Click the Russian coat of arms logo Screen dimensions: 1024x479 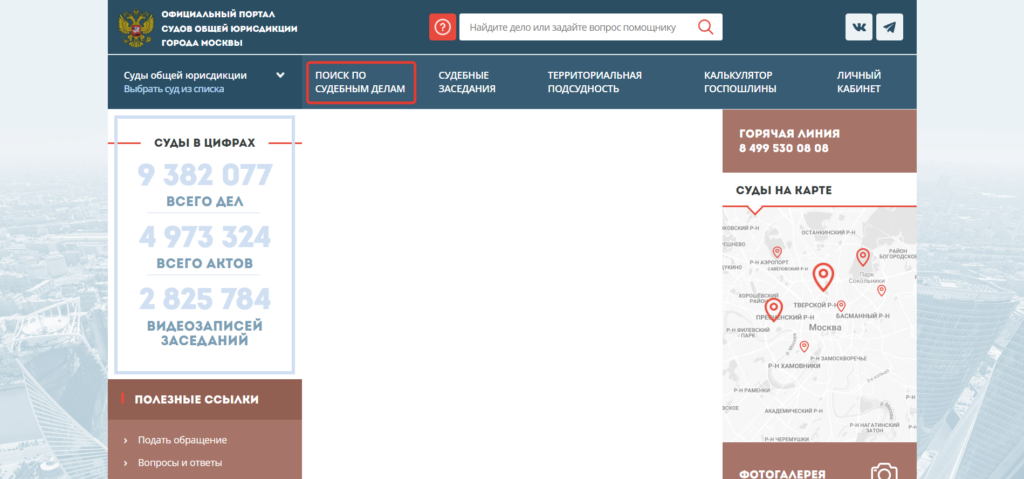135,27
